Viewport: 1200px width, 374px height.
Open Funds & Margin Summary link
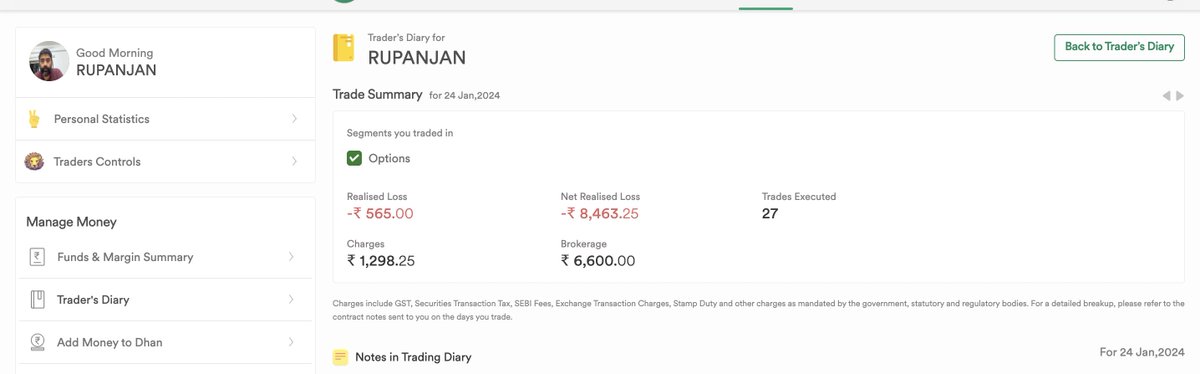(125, 257)
